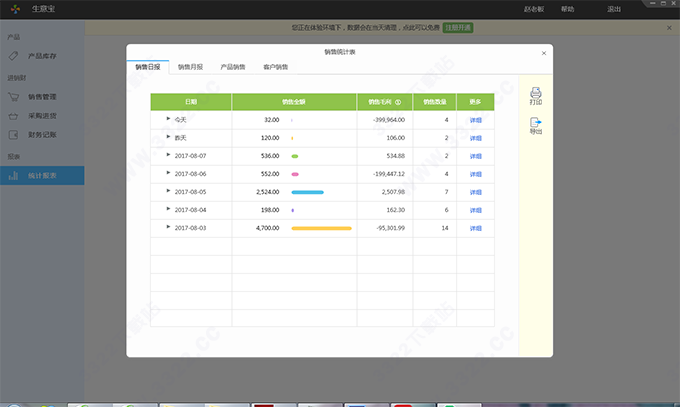Switch to the 销售月报 tab

pyautogui.click(x=190, y=67)
